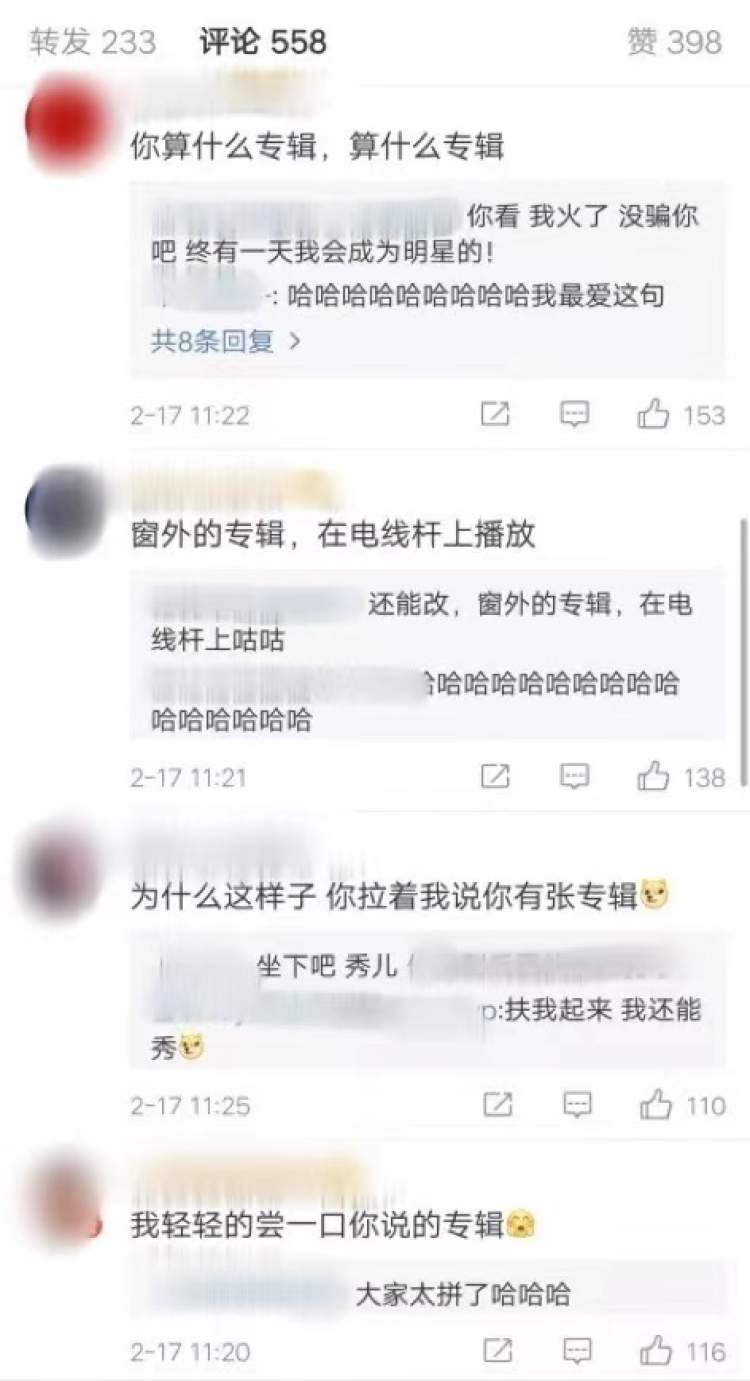The image size is (750, 1381).
Task: Reply to the comment posted at 11:22
Action: point(574,414)
